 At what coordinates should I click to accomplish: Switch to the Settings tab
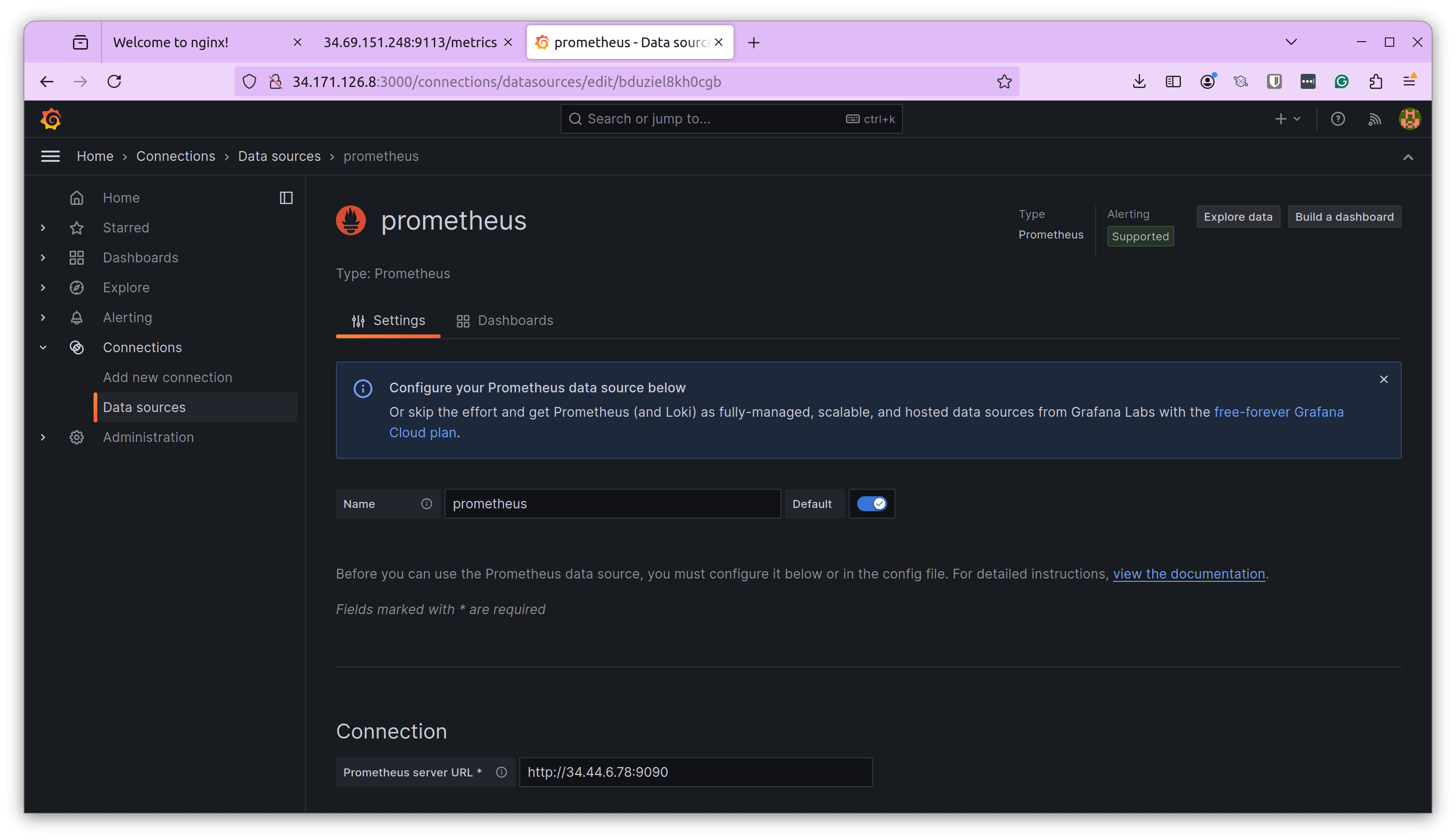(x=388, y=321)
